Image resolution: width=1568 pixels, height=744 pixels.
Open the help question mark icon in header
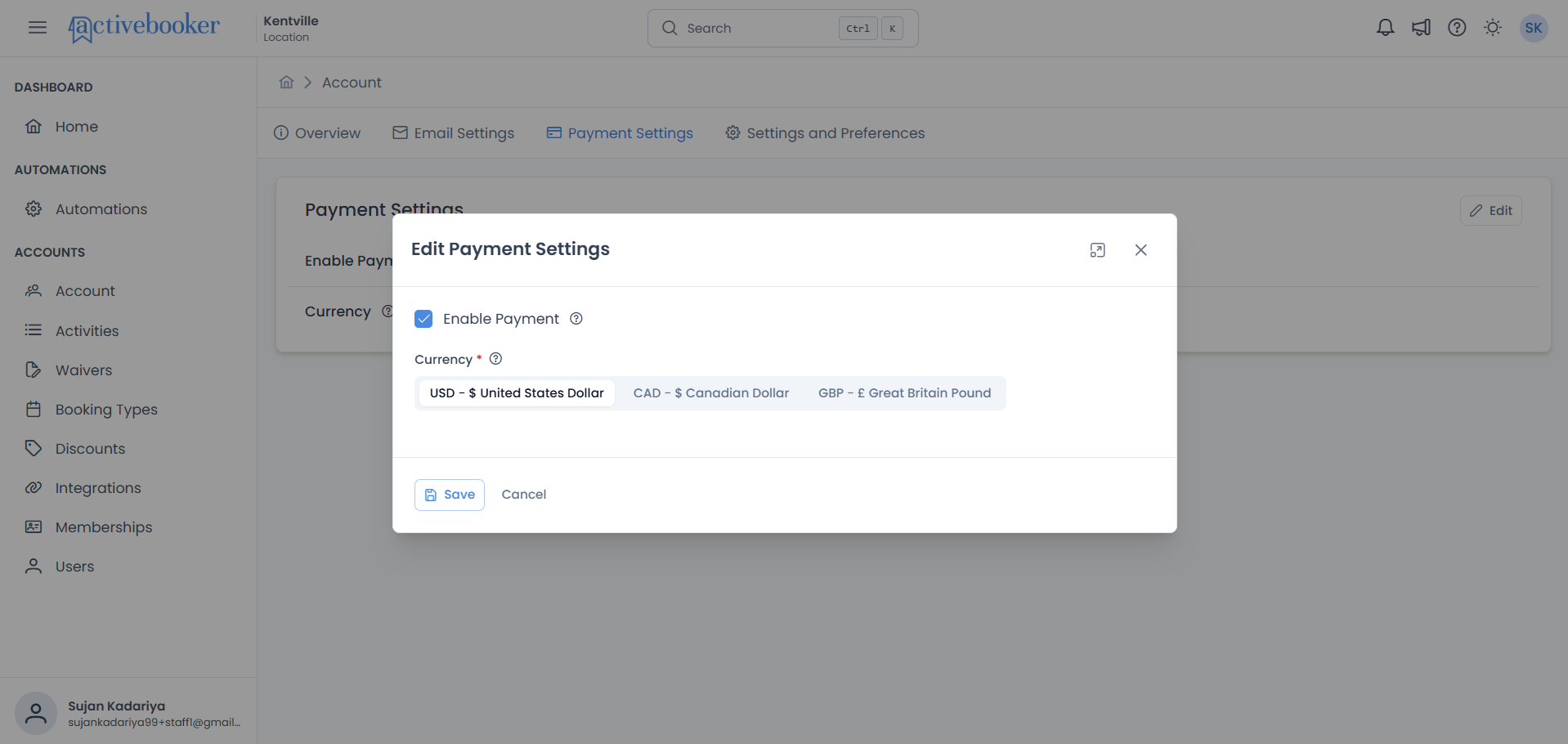click(1457, 28)
